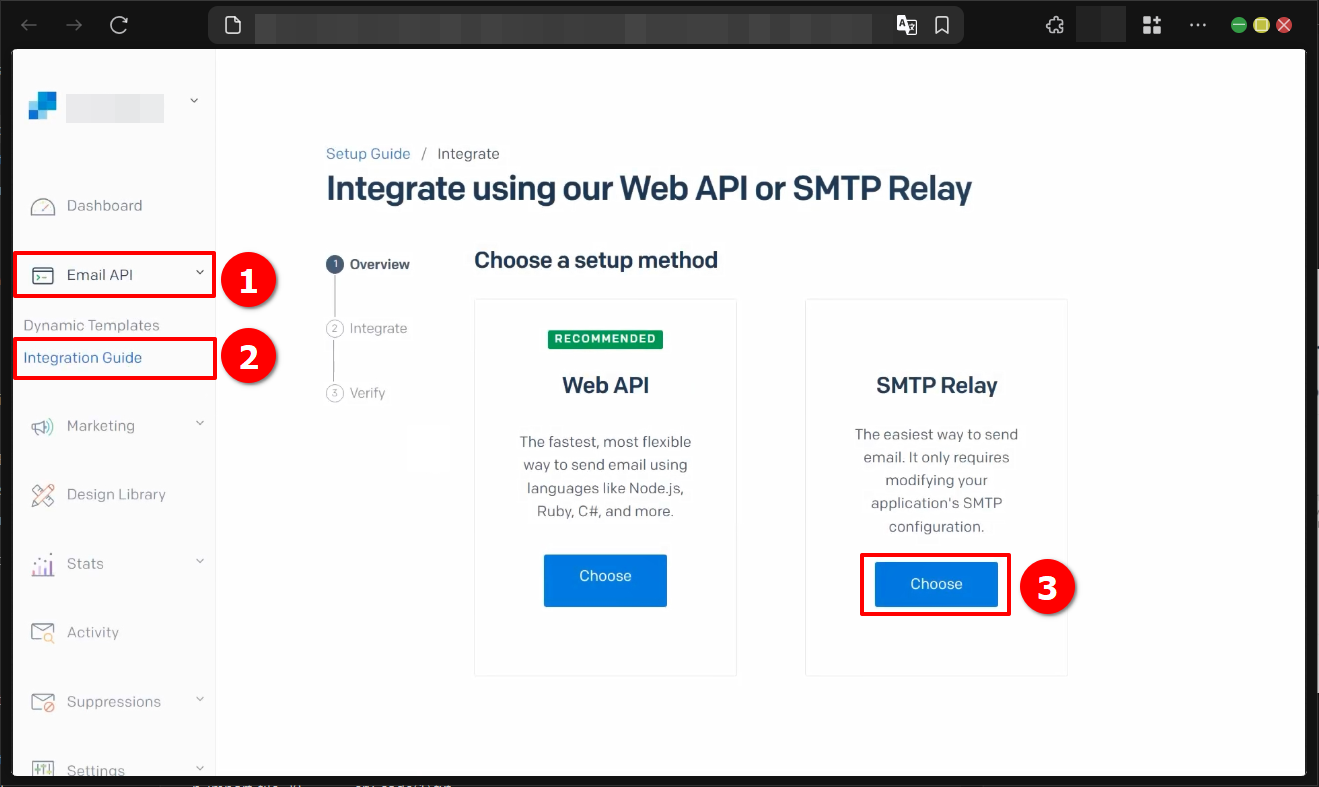Navigate back via the Setup Guide breadcrumb
Viewport: 1319px width, 787px height.
(368, 153)
